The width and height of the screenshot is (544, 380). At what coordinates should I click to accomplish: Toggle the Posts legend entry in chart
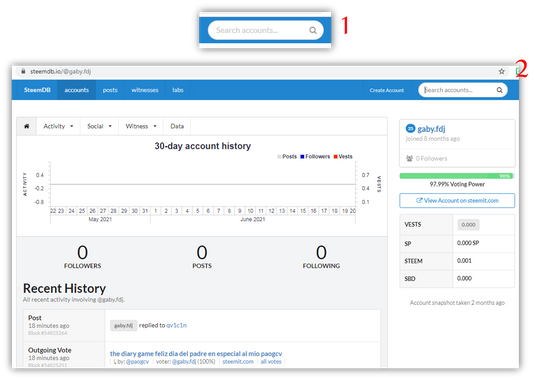287,157
